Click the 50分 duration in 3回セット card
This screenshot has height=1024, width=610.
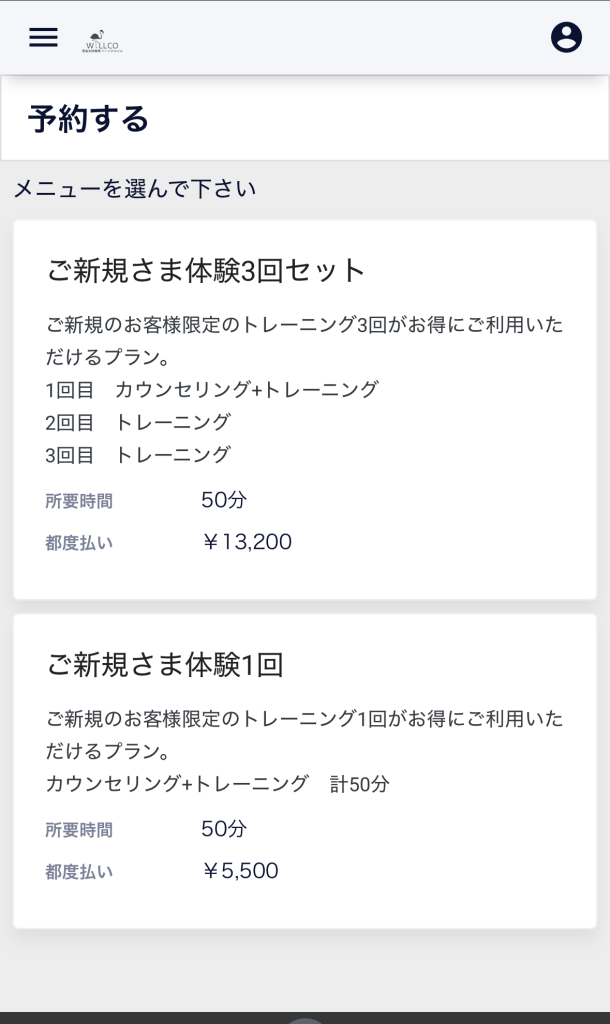(224, 500)
